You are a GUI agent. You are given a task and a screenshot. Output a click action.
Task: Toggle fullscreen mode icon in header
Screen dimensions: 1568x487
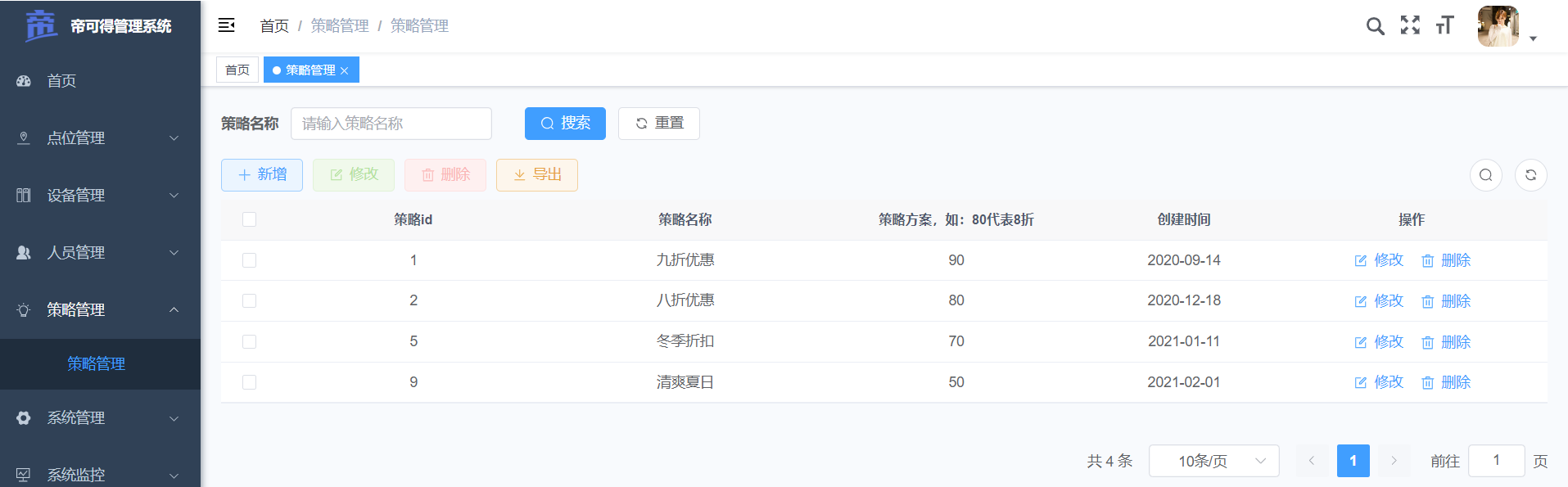pyautogui.click(x=1410, y=25)
